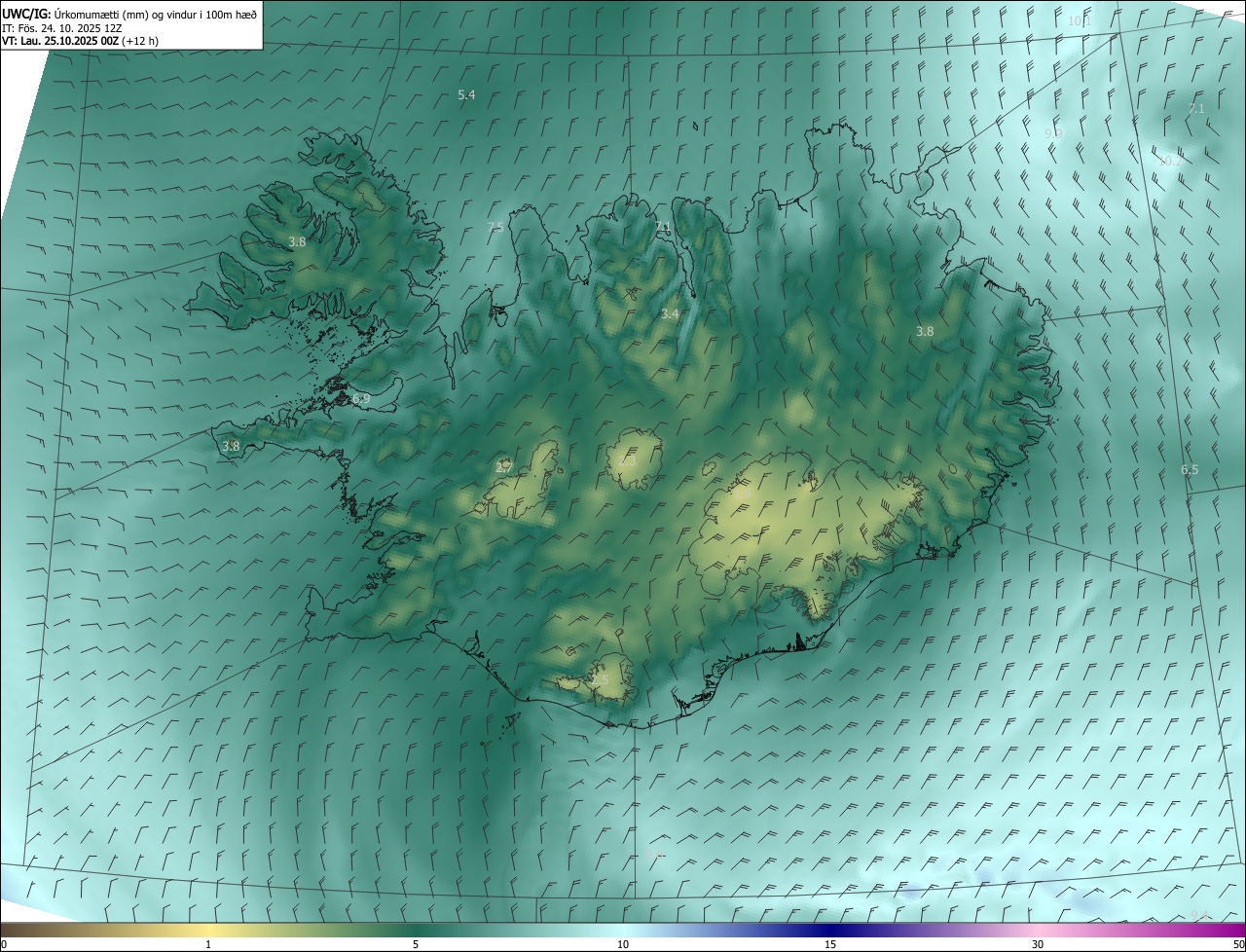Click the 10.1 value on the map

click(1080, 20)
